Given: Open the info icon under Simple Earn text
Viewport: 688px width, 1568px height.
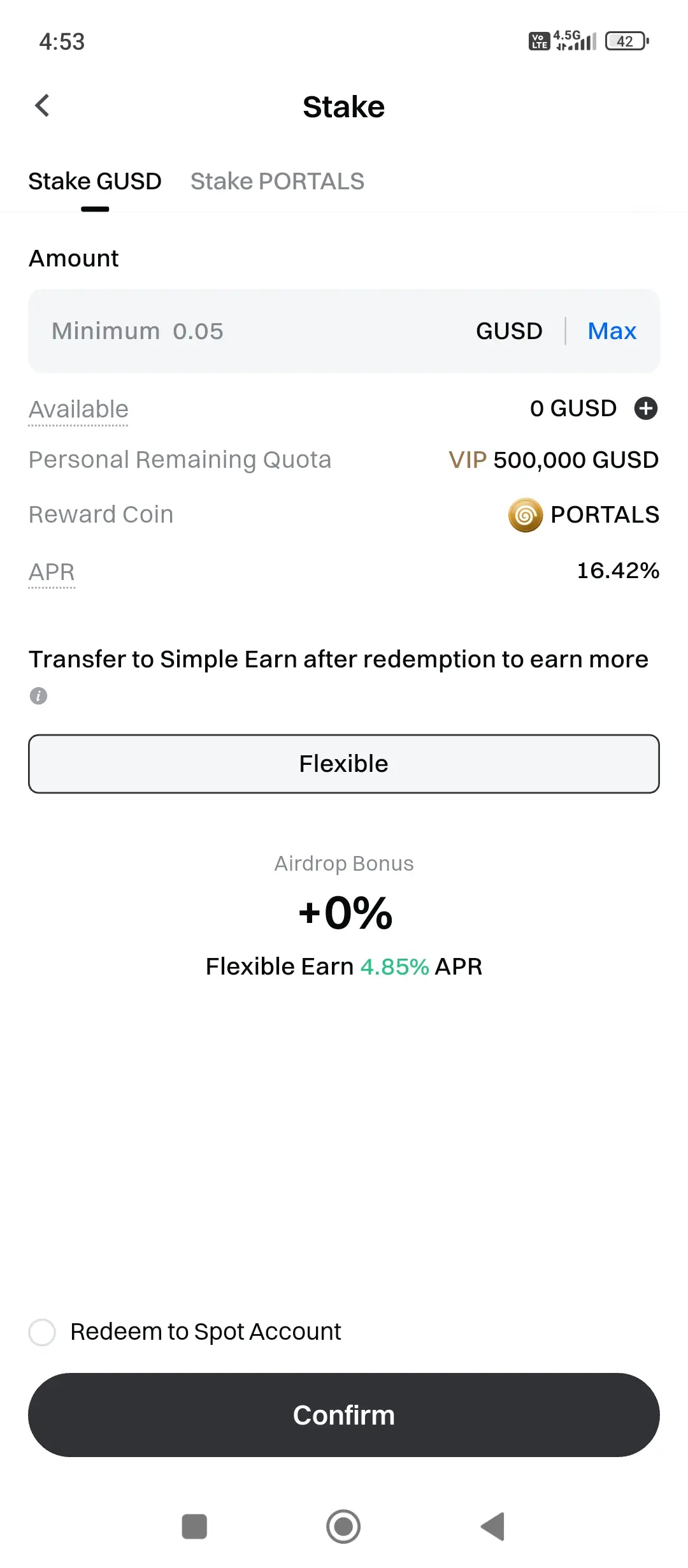Looking at the screenshot, I should (38, 695).
